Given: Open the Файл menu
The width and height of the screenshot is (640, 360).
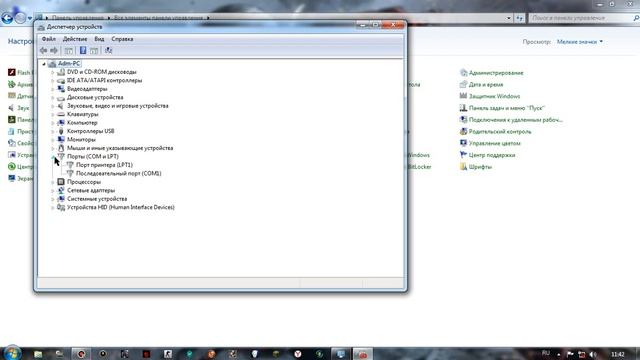Looking at the screenshot, I should (49, 39).
